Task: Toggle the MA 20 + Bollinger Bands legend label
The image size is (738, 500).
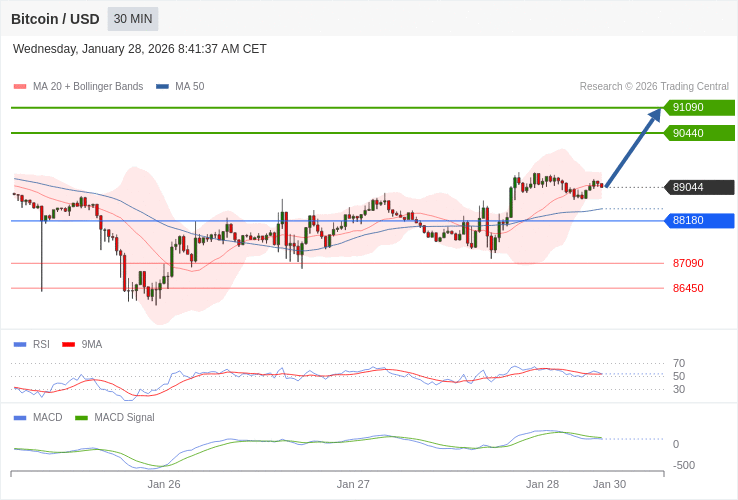Action: coord(88,87)
